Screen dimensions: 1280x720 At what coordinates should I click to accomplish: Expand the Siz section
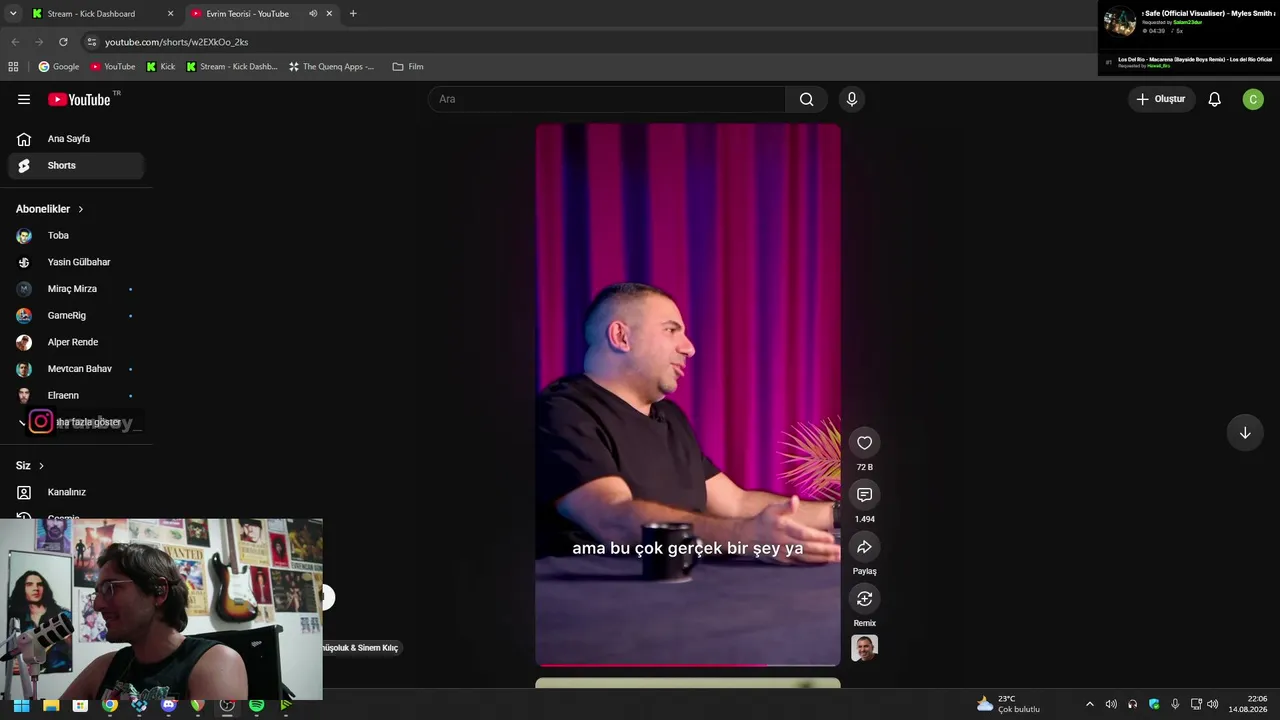(30, 466)
